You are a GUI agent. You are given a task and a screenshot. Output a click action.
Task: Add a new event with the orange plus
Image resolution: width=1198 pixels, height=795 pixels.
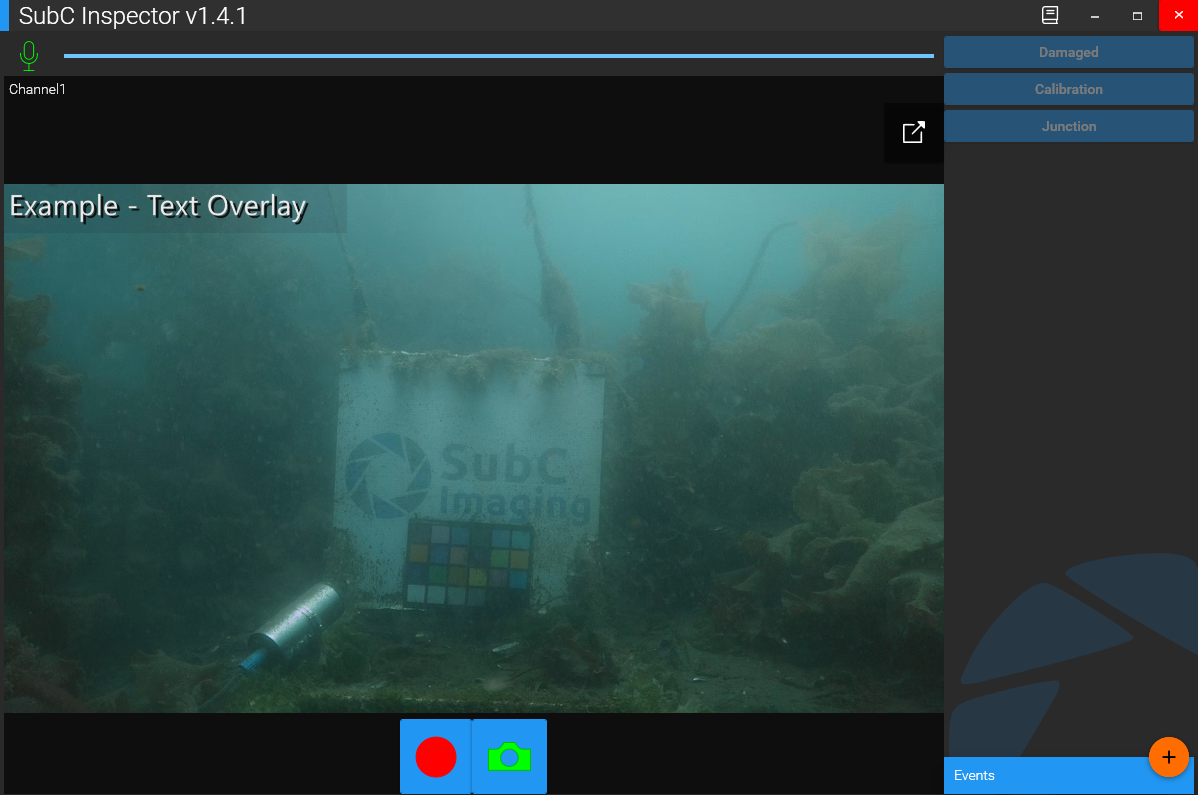pos(1168,757)
